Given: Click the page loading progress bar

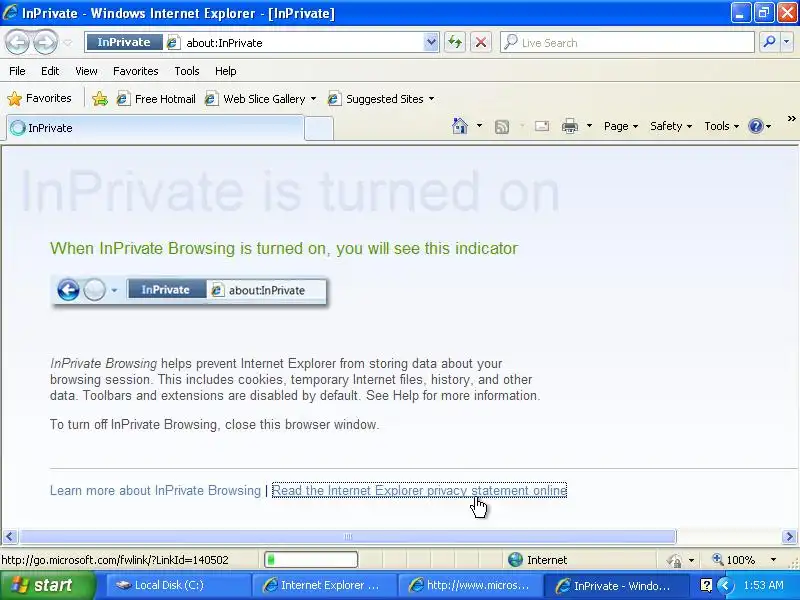Looking at the screenshot, I should (x=311, y=560).
